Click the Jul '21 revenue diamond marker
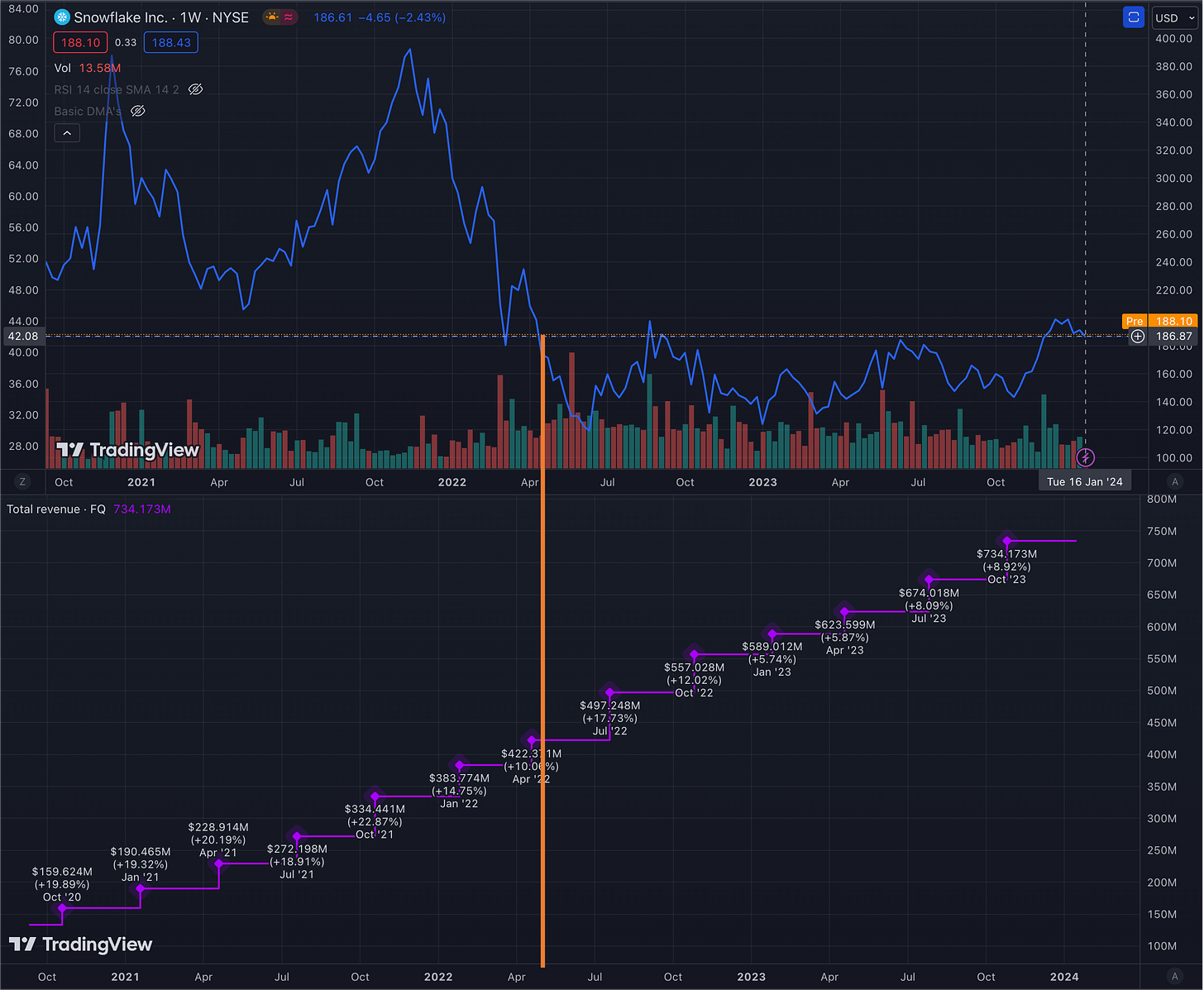 (x=297, y=836)
